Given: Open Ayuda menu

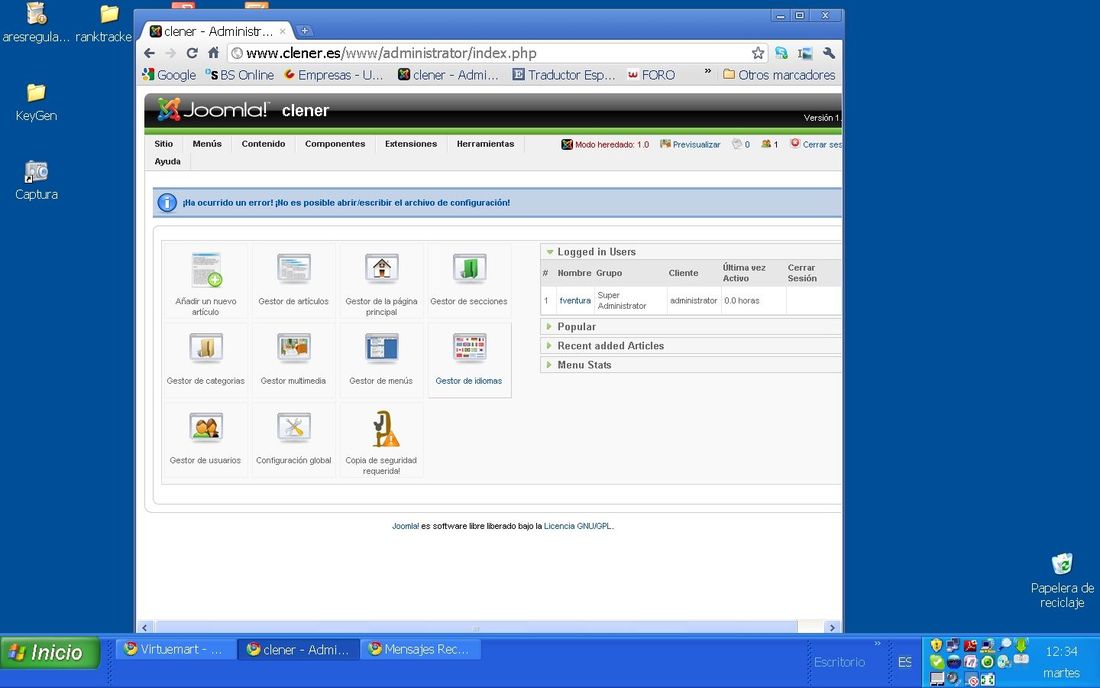Looking at the screenshot, I should [168, 161].
